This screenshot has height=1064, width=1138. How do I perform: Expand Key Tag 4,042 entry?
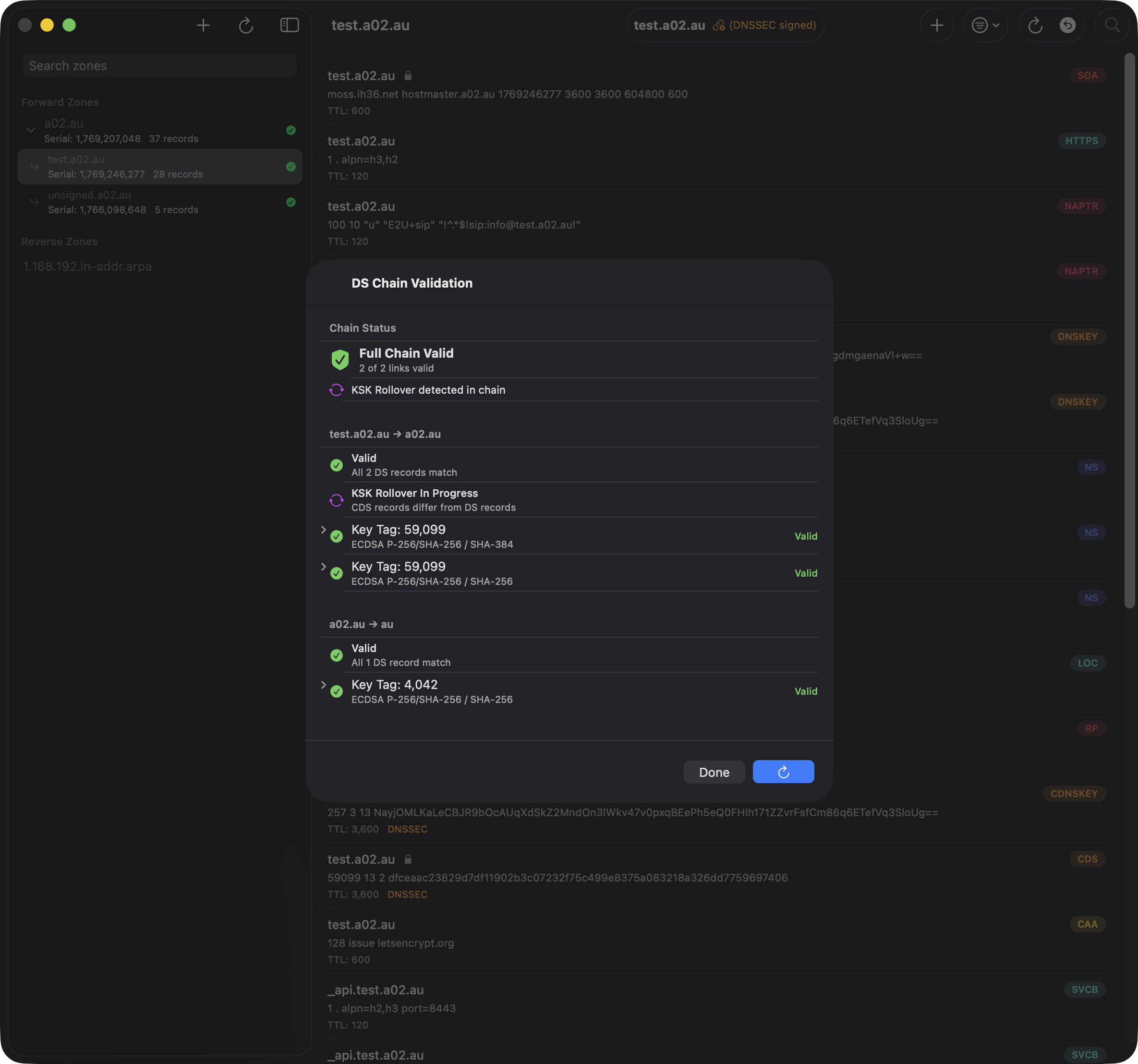click(x=324, y=685)
